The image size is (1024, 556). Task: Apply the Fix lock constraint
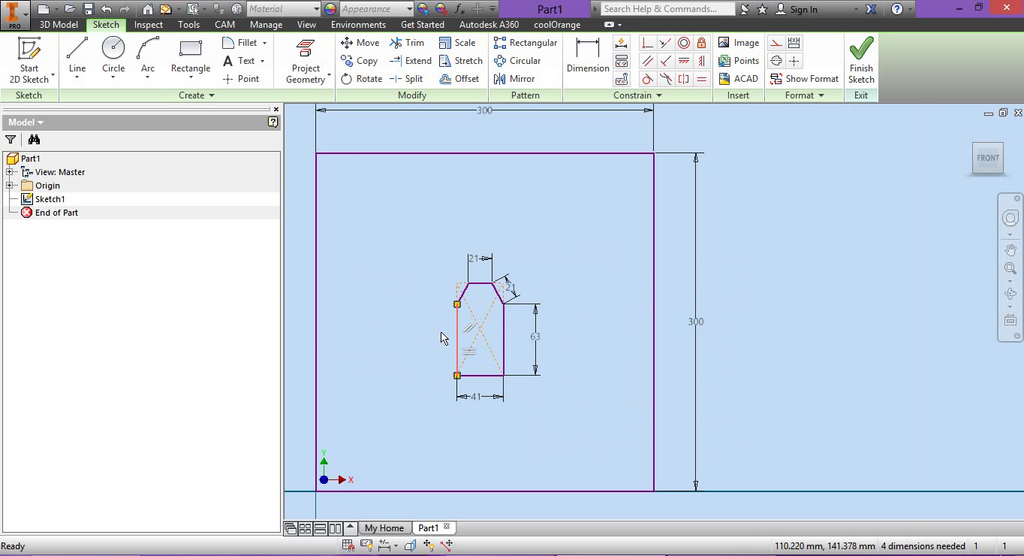tap(701, 43)
